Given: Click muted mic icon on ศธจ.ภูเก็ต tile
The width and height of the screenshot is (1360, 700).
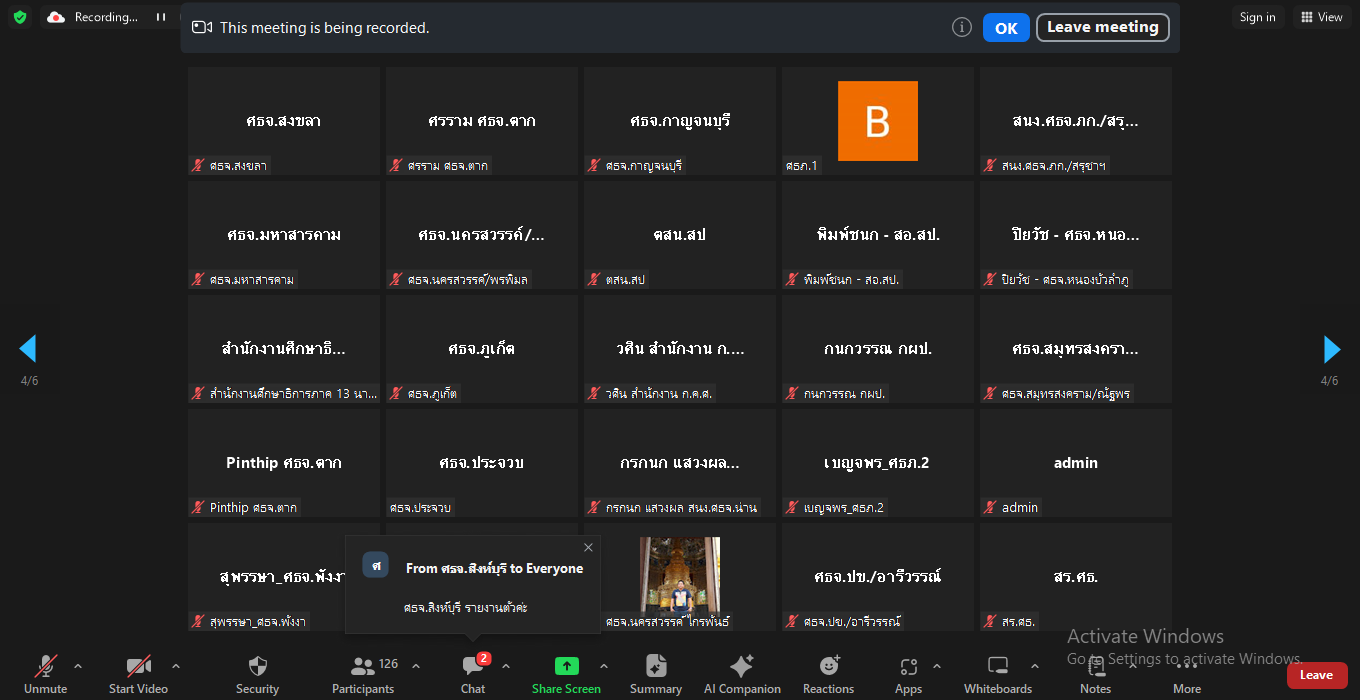Looking at the screenshot, I should point(397,393).
